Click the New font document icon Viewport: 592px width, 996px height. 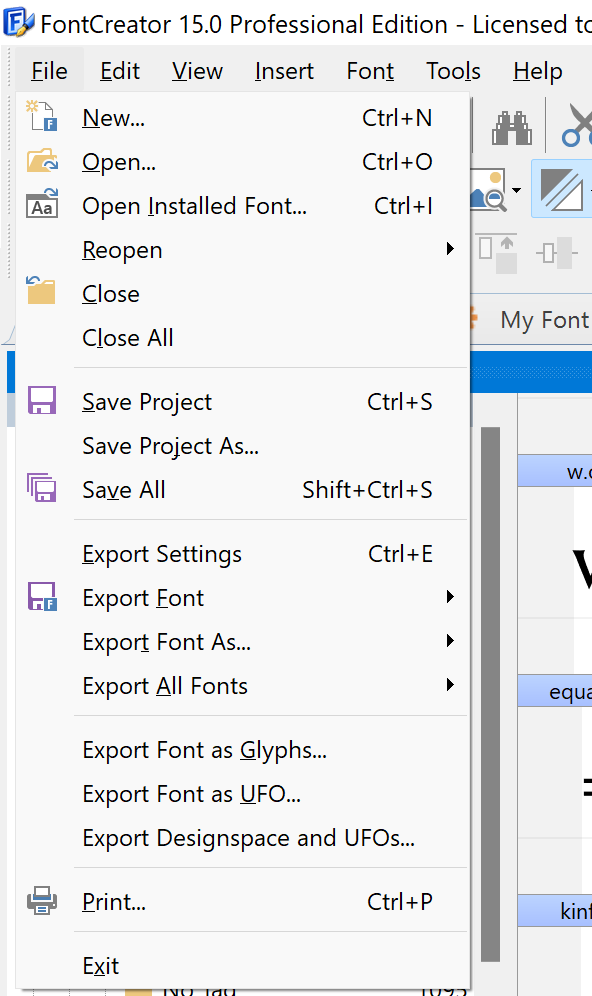42,116
